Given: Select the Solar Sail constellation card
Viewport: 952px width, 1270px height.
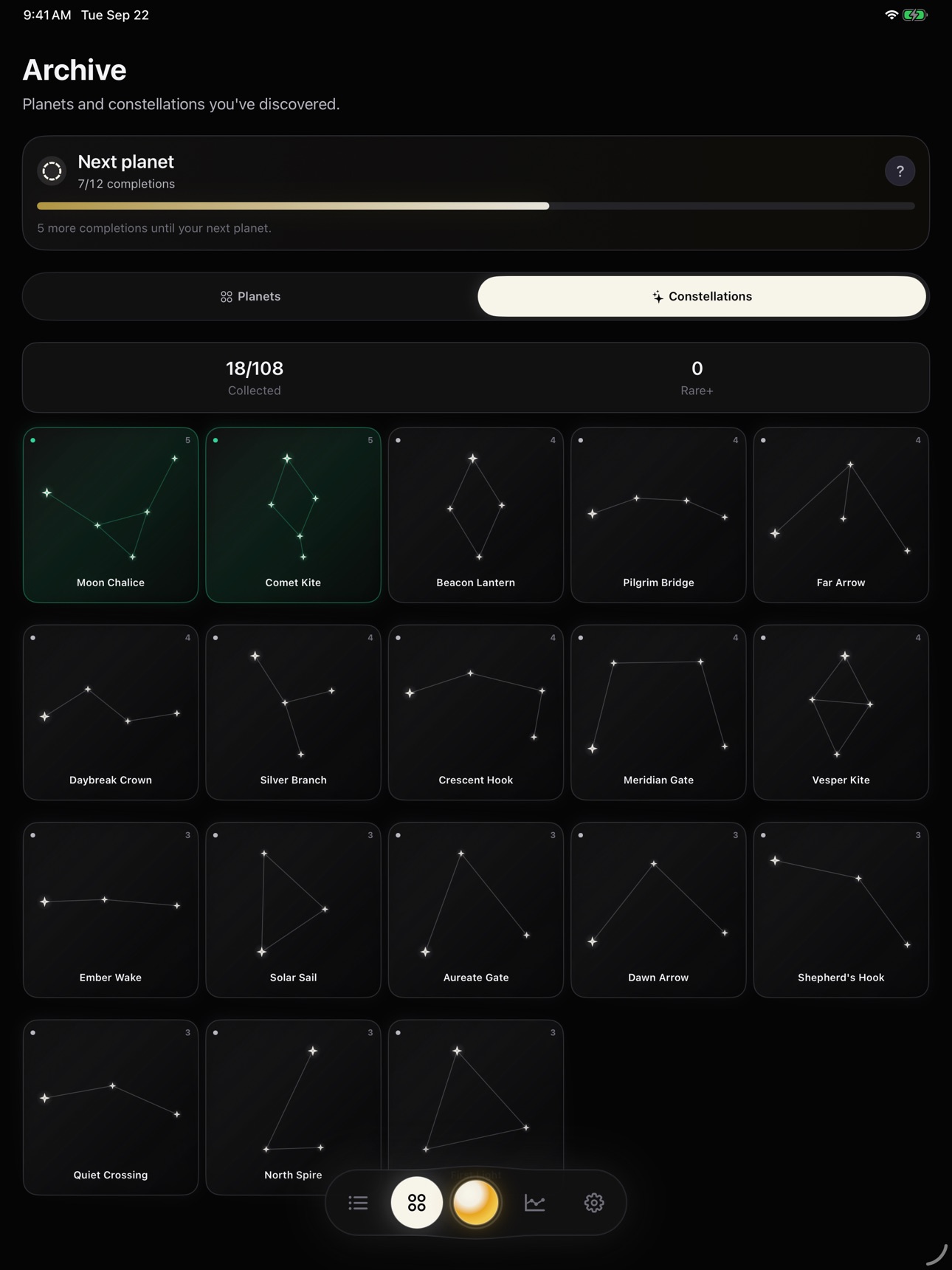Looking at the screenshot, I should [x=293, y=910].
